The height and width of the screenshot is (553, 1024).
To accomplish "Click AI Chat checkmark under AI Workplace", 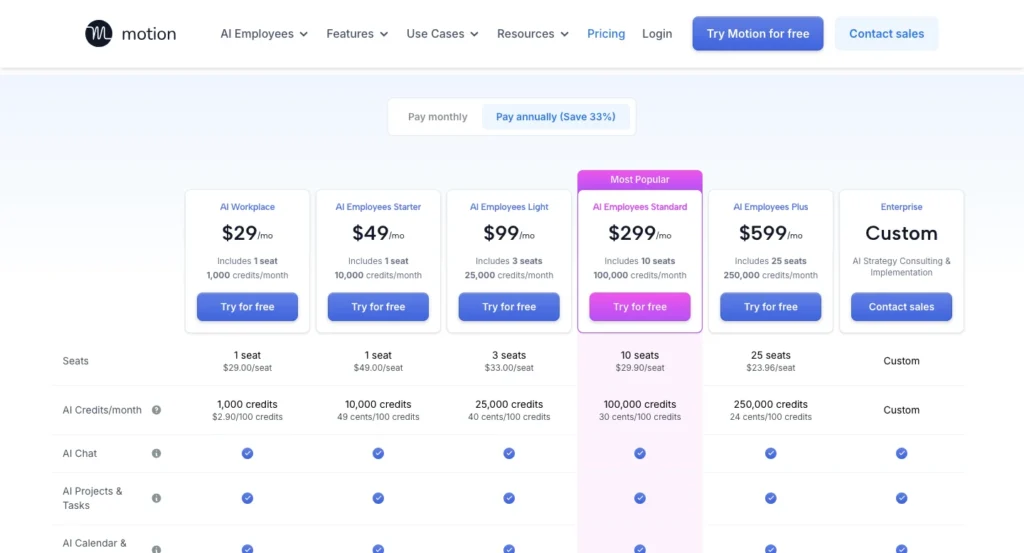I will click(x=248, y=453).
